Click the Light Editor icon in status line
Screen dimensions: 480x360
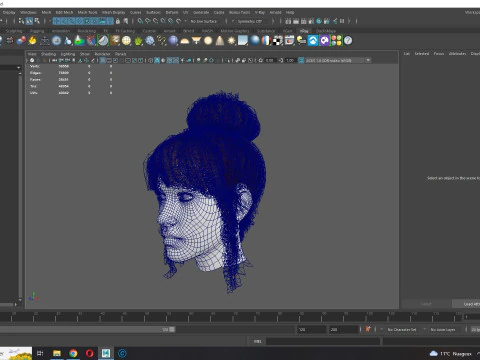334,21
